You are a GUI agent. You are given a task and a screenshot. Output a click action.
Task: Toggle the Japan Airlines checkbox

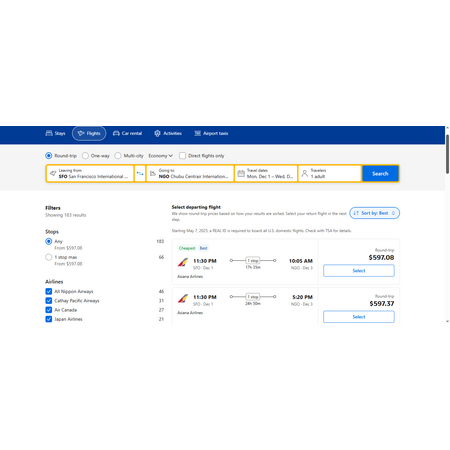click(49, 319)
